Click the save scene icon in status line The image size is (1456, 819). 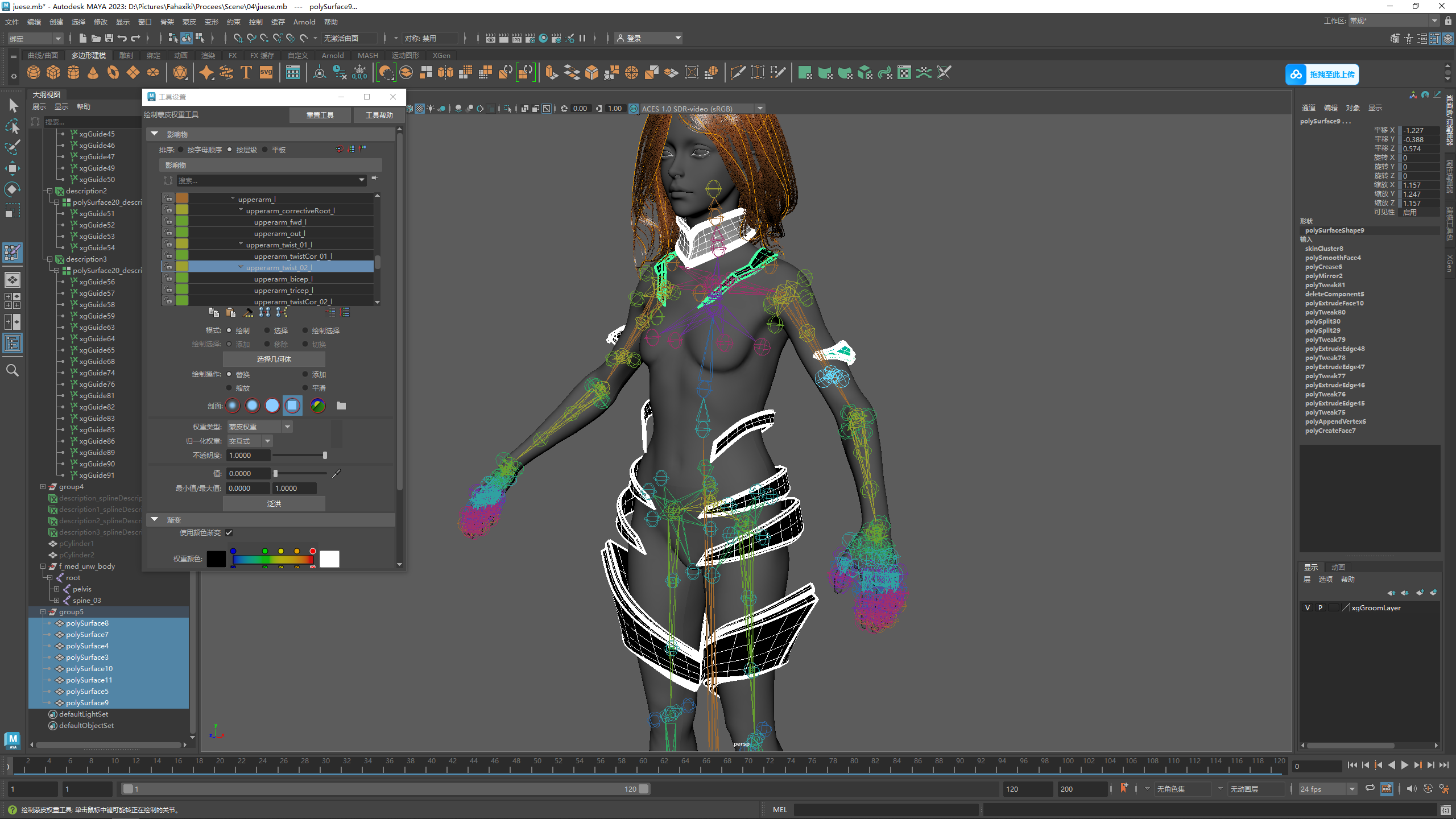click(109, 38)
